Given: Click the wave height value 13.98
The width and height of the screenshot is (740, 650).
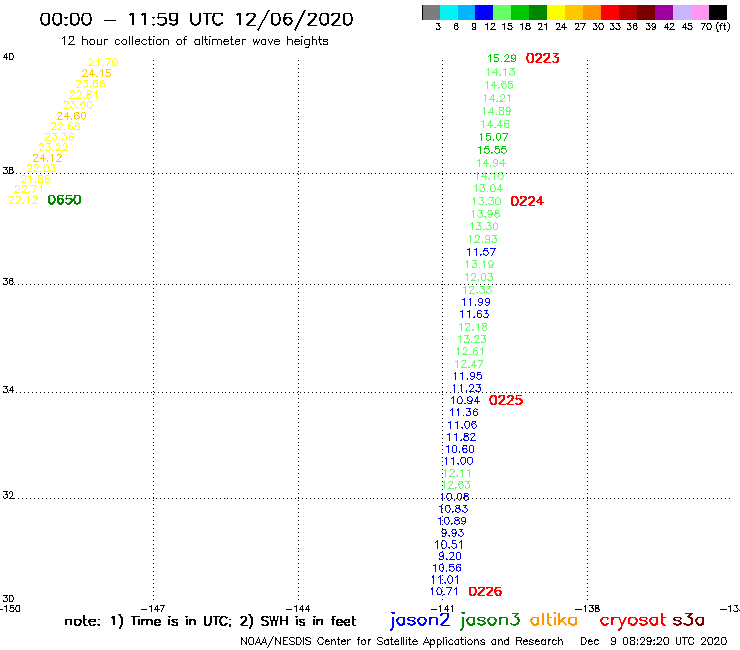Looking at the screenshot, I should [486, 214].
